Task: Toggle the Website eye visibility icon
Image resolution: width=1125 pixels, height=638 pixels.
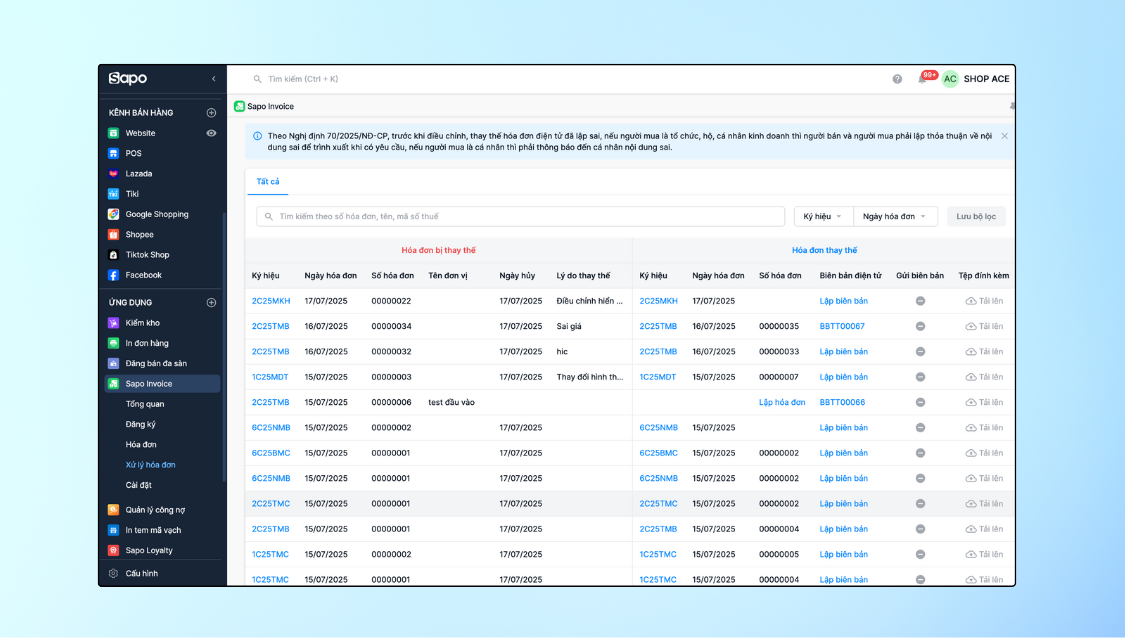Action: point(211,133)
